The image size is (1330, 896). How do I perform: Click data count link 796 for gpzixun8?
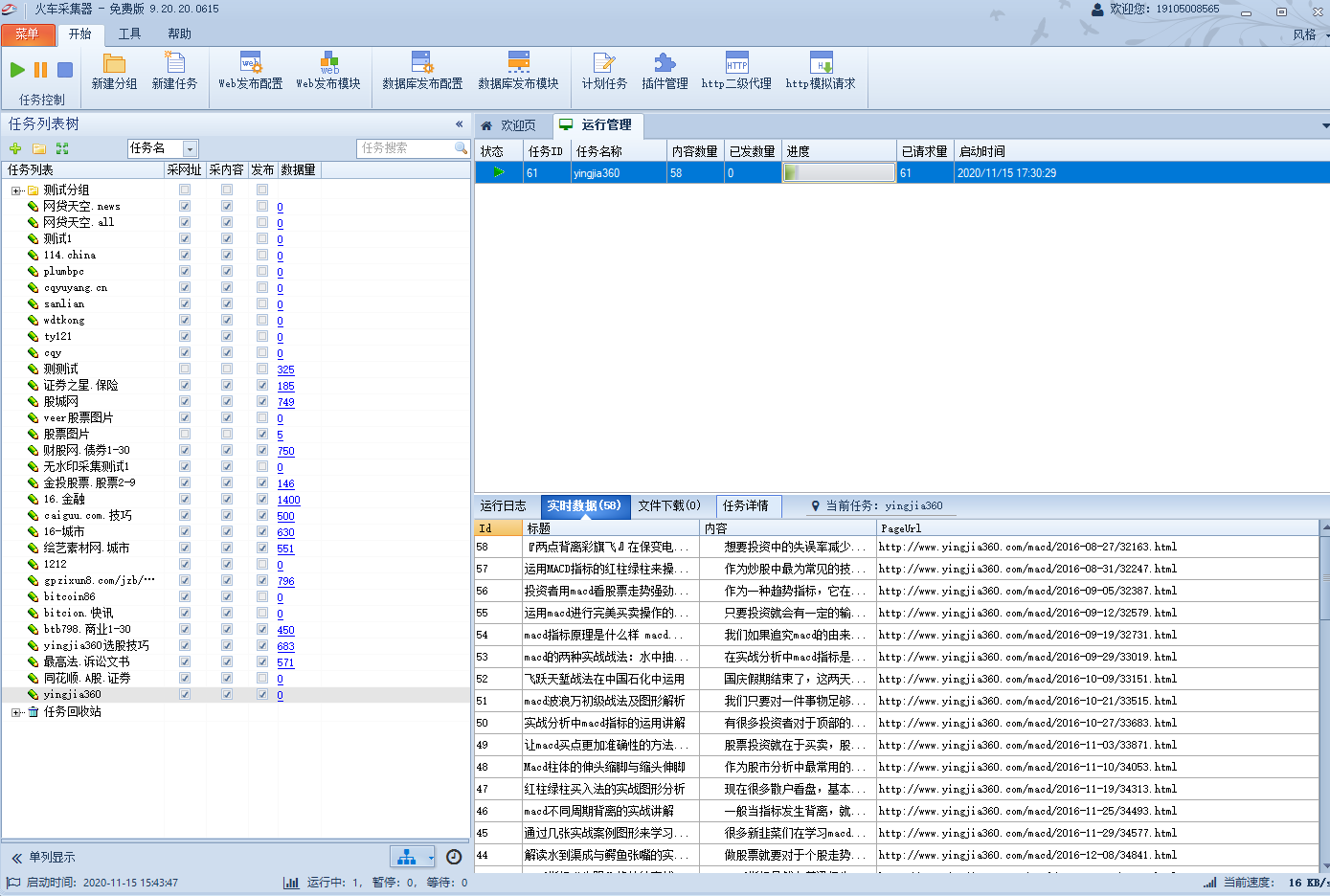tap(285, 581)
